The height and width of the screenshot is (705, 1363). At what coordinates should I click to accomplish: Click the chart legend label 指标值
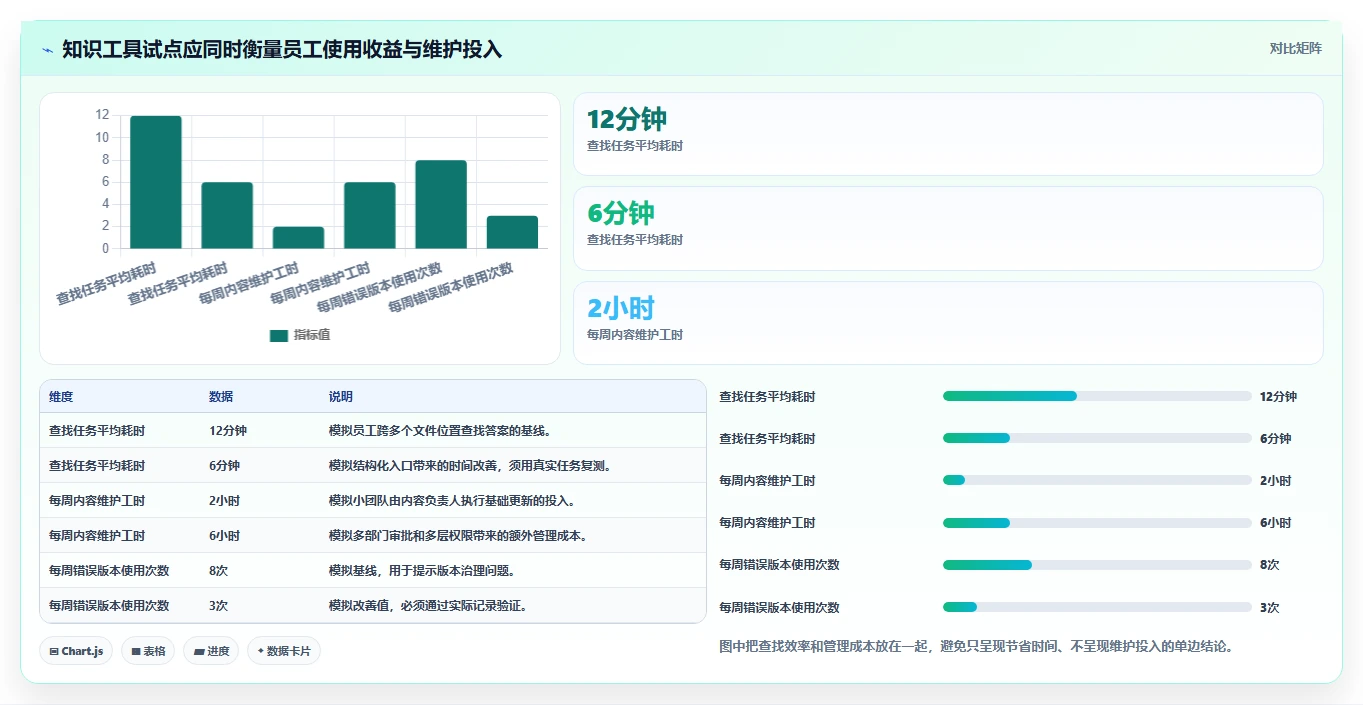pyautogui.click(x=312, y=335)
